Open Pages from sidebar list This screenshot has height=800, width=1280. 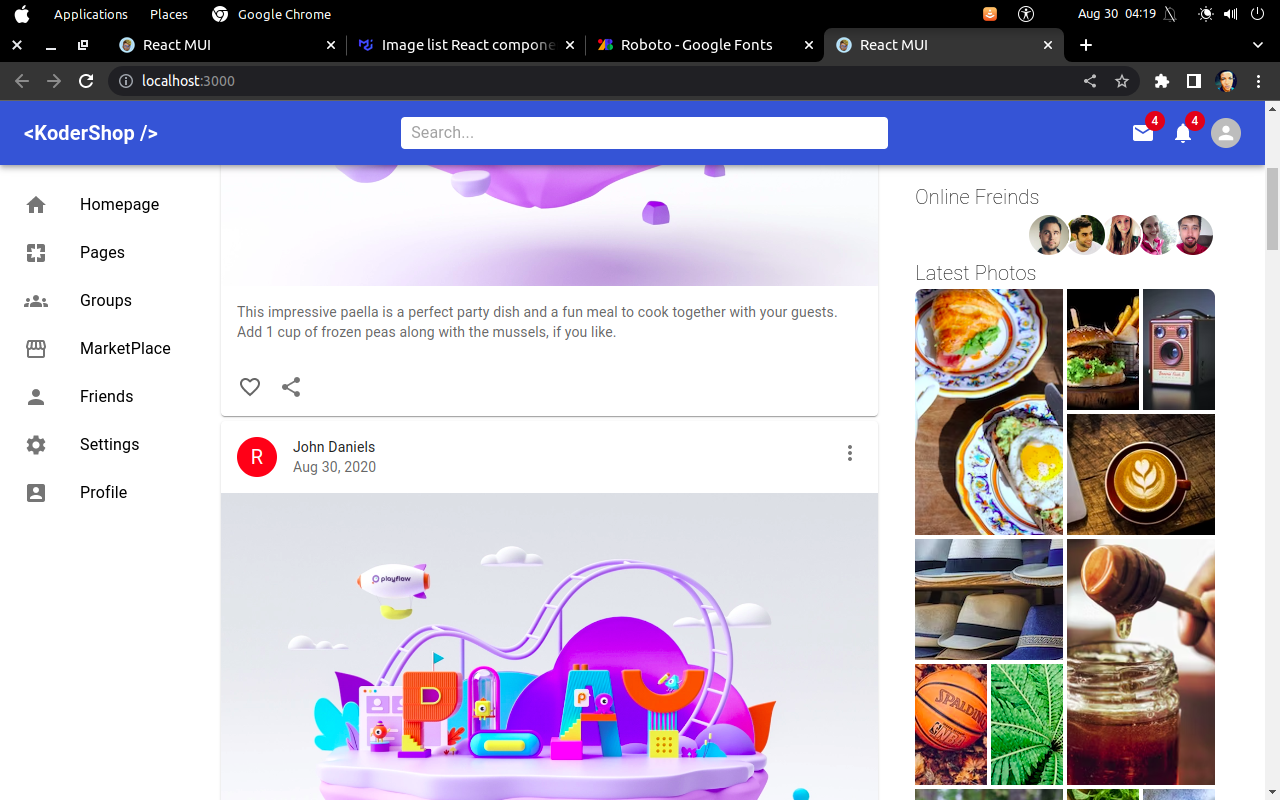(x=102, y=252)
